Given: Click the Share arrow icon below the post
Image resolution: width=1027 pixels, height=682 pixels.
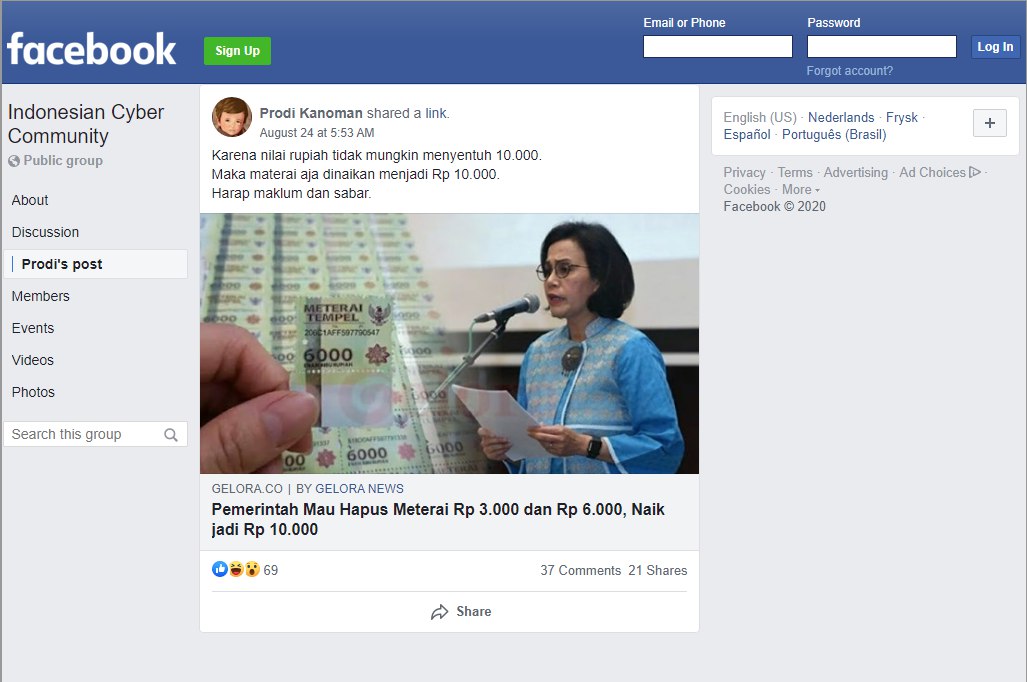Looking at the screenshot, I should (x=439, y=612).
